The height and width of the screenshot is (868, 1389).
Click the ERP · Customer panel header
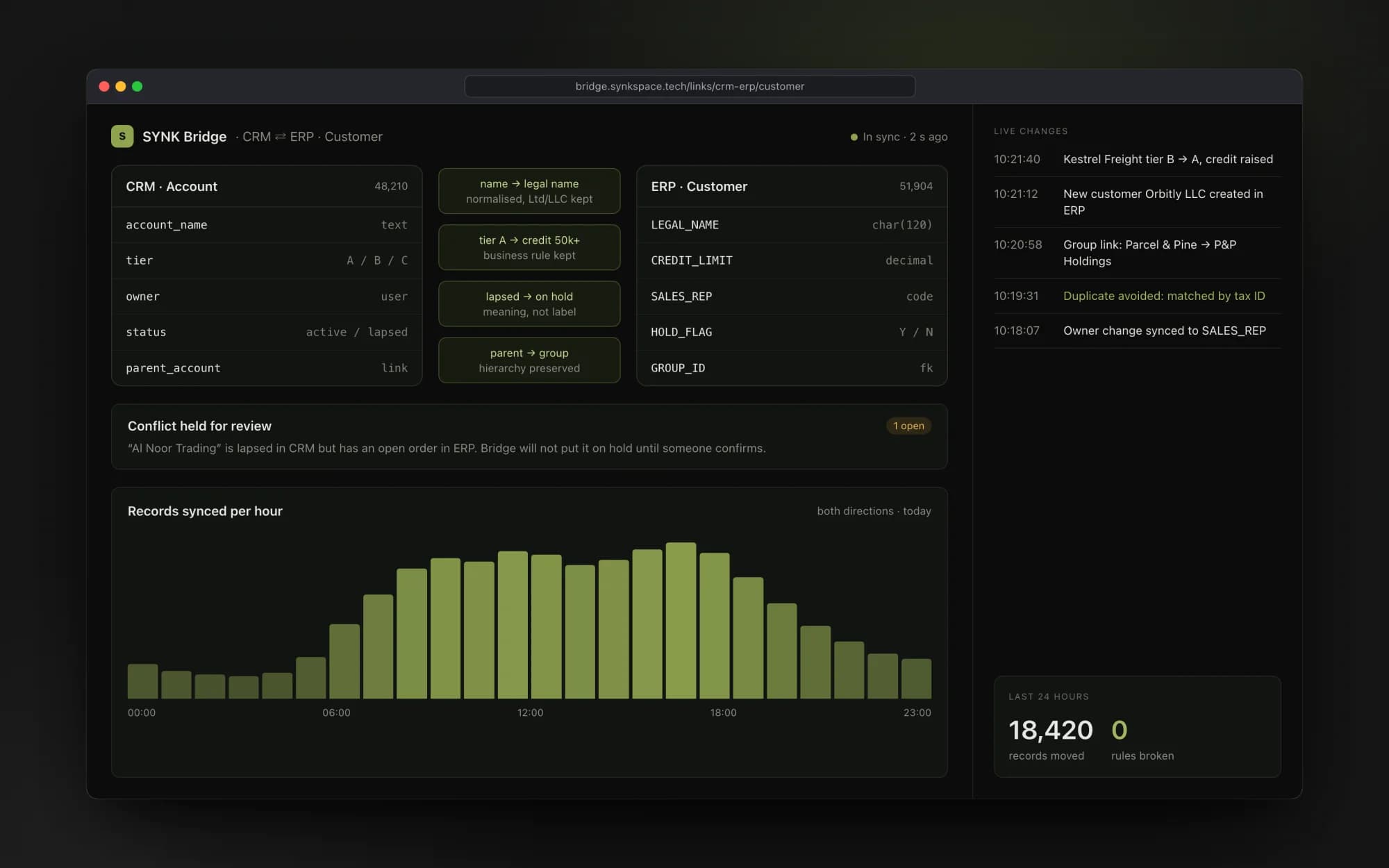(x=792, y=186)
